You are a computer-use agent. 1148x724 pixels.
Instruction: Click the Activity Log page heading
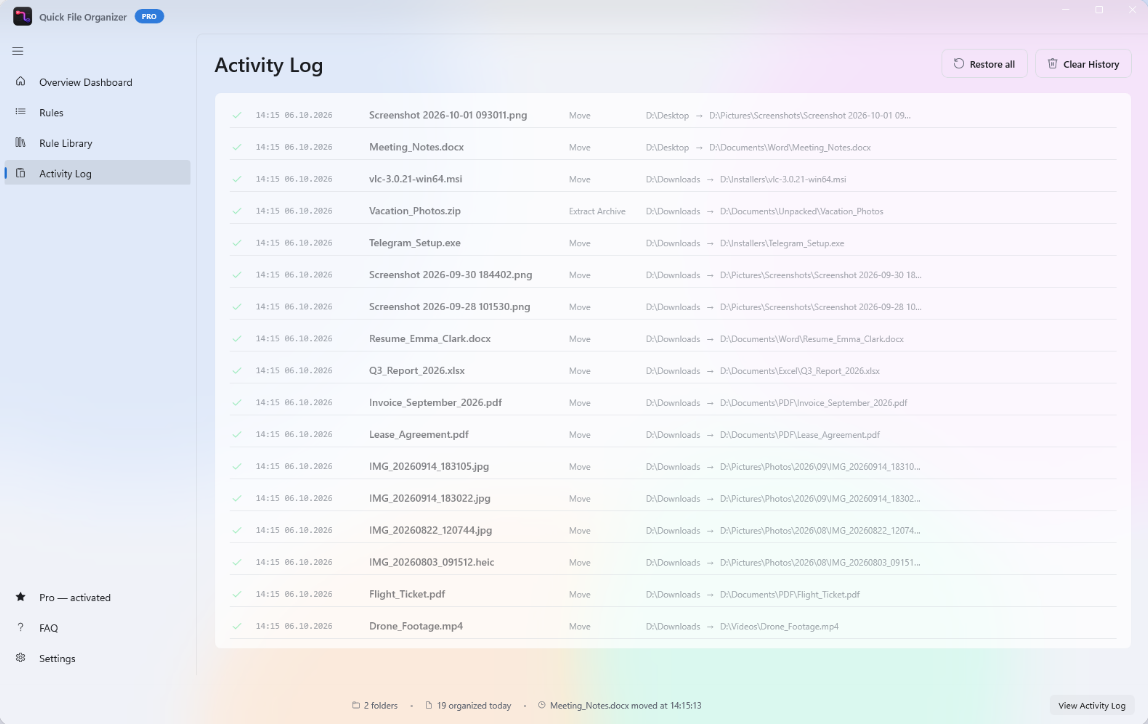269,65
